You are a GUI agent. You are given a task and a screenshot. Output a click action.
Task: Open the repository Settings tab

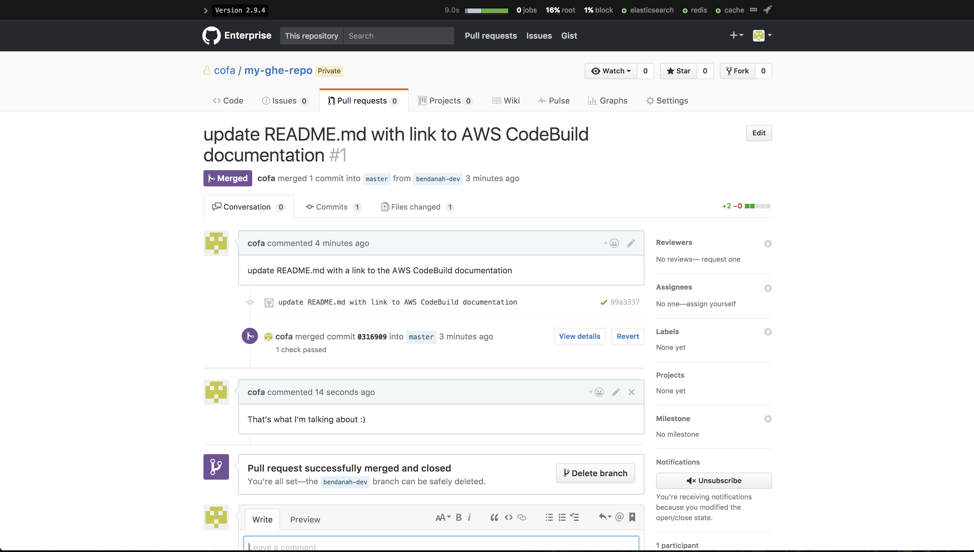[x=667, y=101]
